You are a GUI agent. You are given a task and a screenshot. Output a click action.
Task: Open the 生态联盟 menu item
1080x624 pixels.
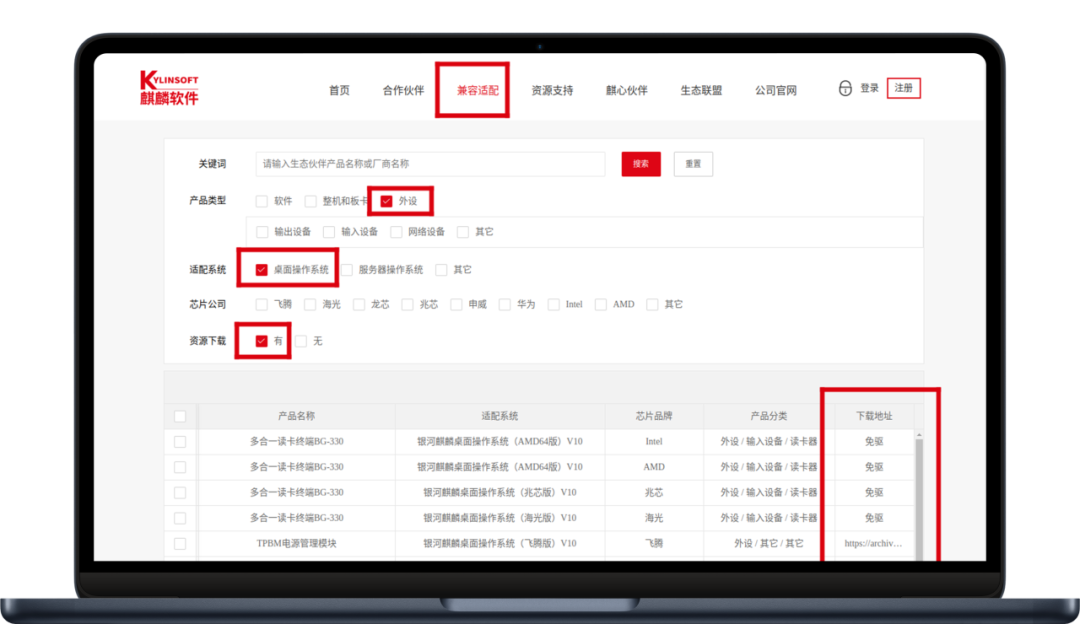pos(701,90)
